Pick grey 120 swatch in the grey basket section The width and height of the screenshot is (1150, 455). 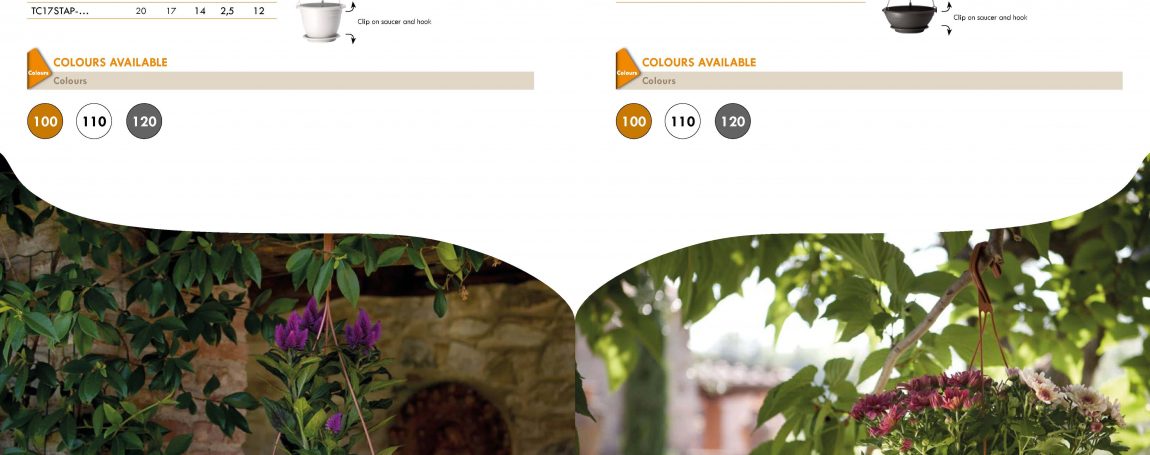tap(733, 121)
